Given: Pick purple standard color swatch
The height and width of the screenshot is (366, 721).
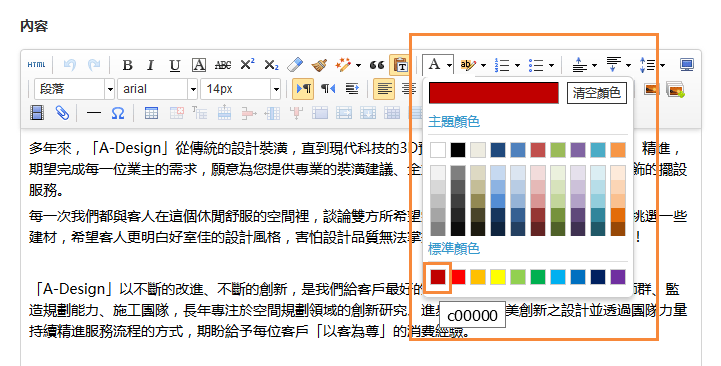Looking at the screenshot, I should coord(618,277).
